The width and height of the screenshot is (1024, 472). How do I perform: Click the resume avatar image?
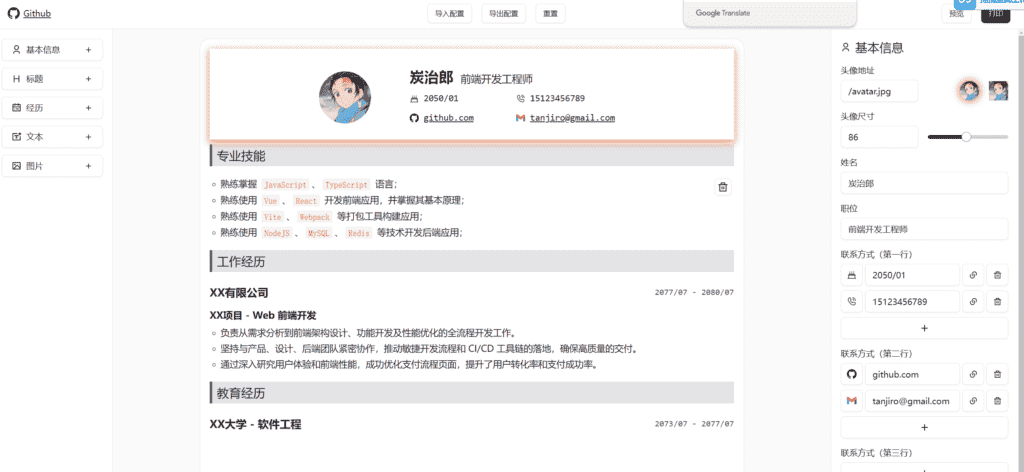[345, 97]
